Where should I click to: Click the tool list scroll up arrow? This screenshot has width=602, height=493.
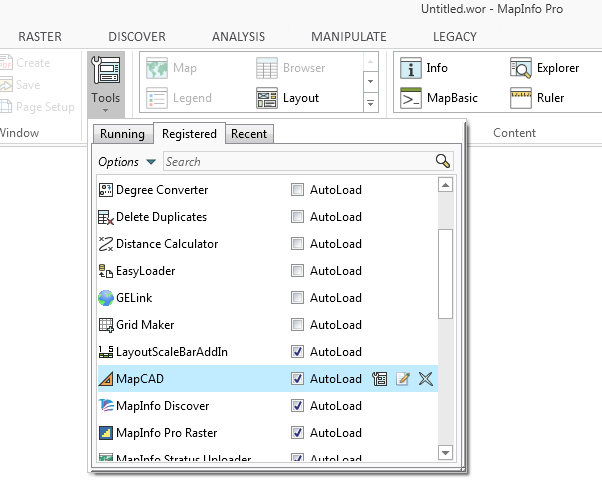pyautogui.click(x=445, y=185)
